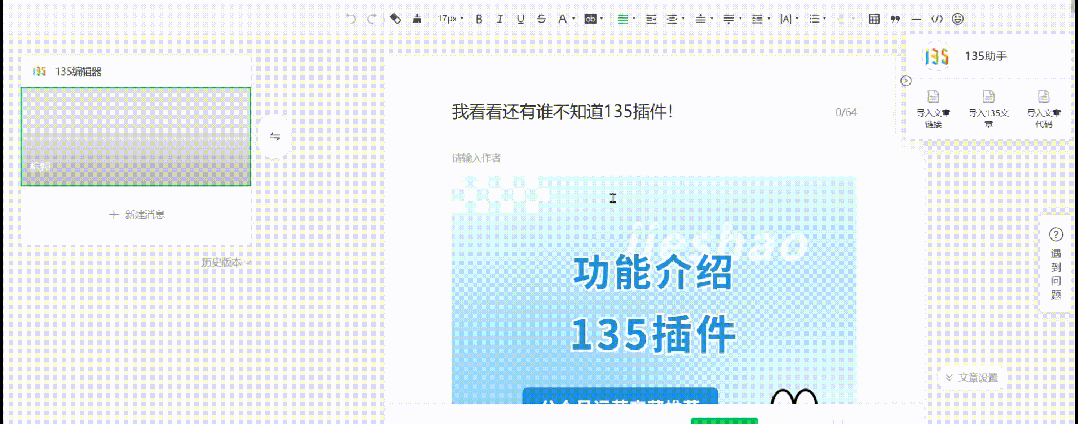This screenshot has width=1078, height=424.
Task: Toggle italic text style
Action: point(500,18)
